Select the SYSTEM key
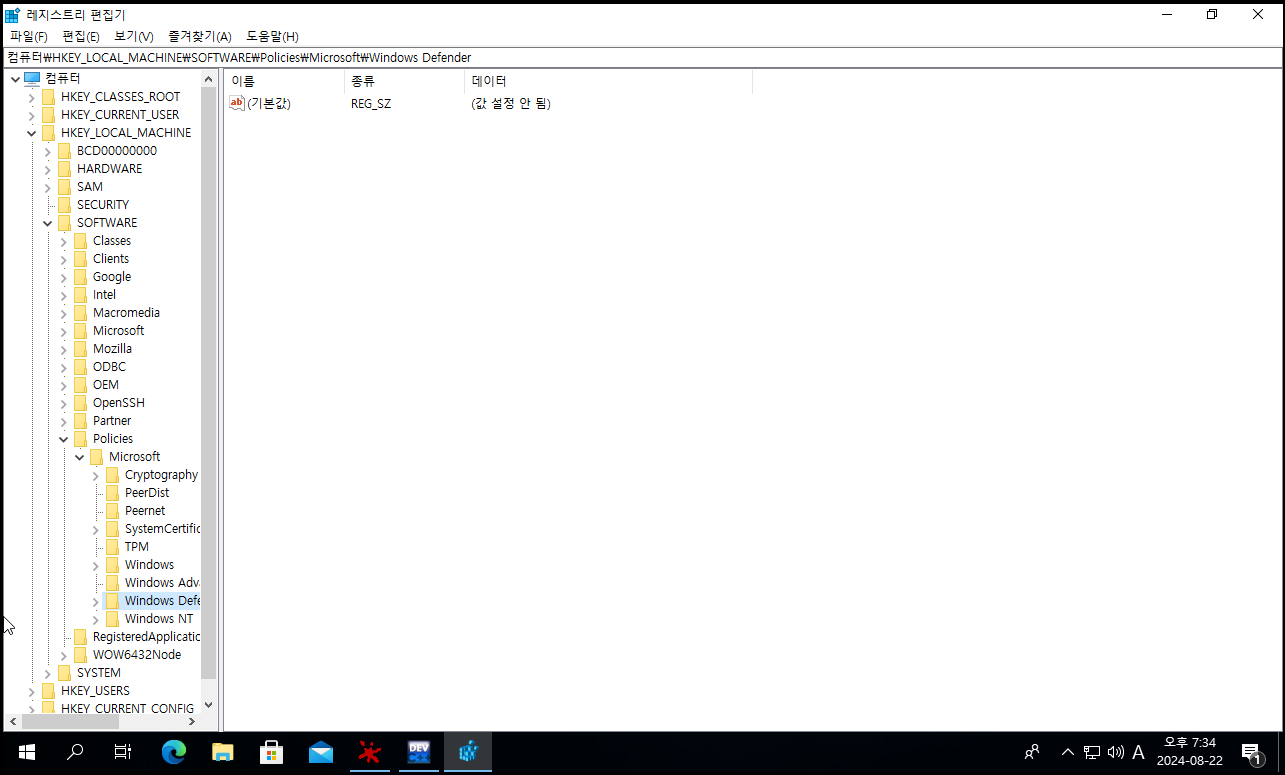The height and width of the screenshot is (775, 1285). pos(98,673)
